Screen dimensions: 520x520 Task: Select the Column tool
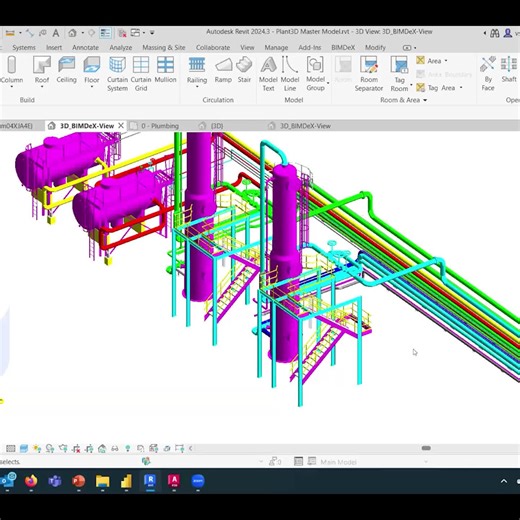pyautogui.click(x=12, y=72)
